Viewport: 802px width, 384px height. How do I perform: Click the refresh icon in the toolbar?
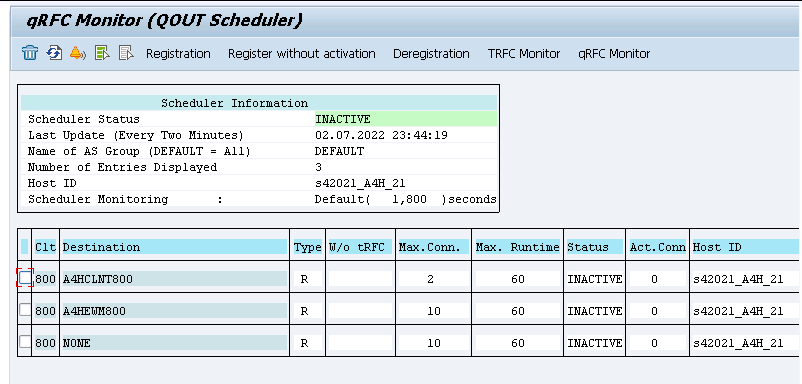click(x=54, y=53)
